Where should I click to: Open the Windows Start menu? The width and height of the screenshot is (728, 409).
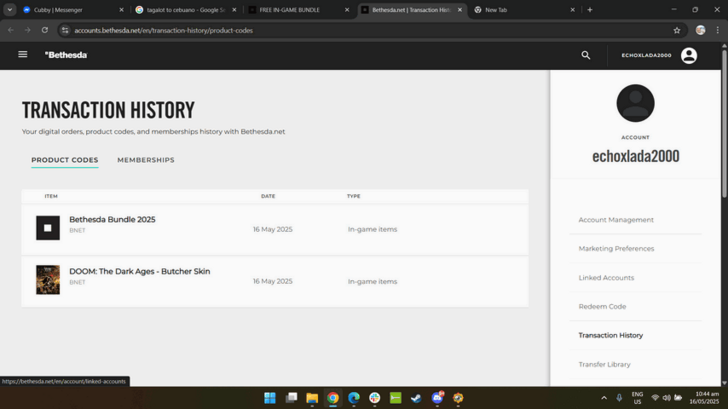[270, 398]
